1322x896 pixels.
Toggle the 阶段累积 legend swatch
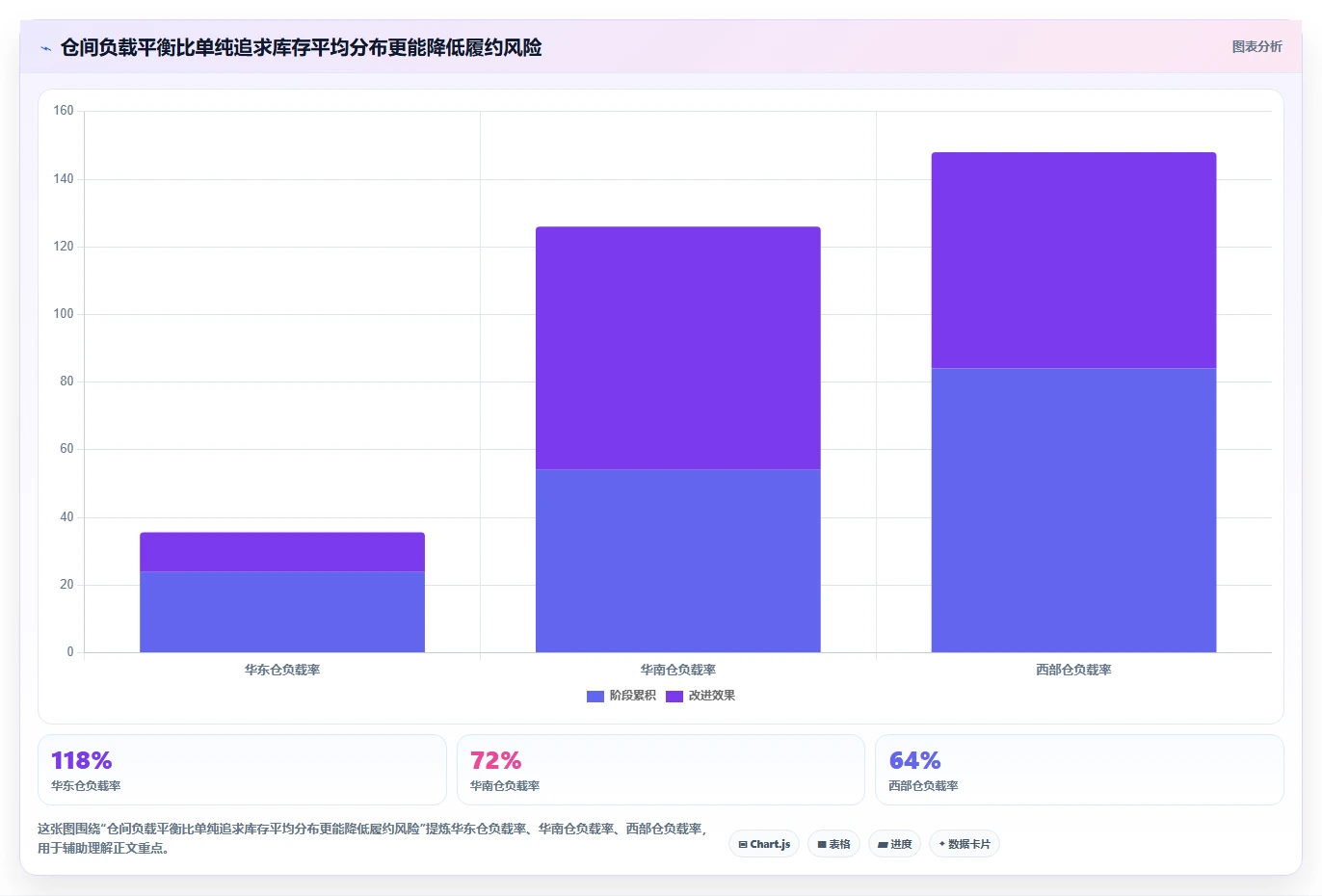coord(595,696)
